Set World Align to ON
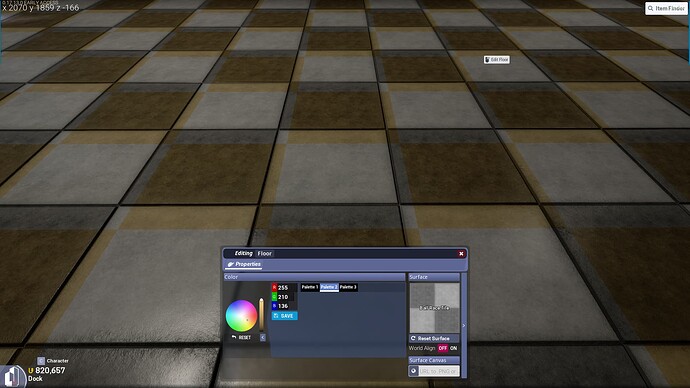 pos(454,348)
